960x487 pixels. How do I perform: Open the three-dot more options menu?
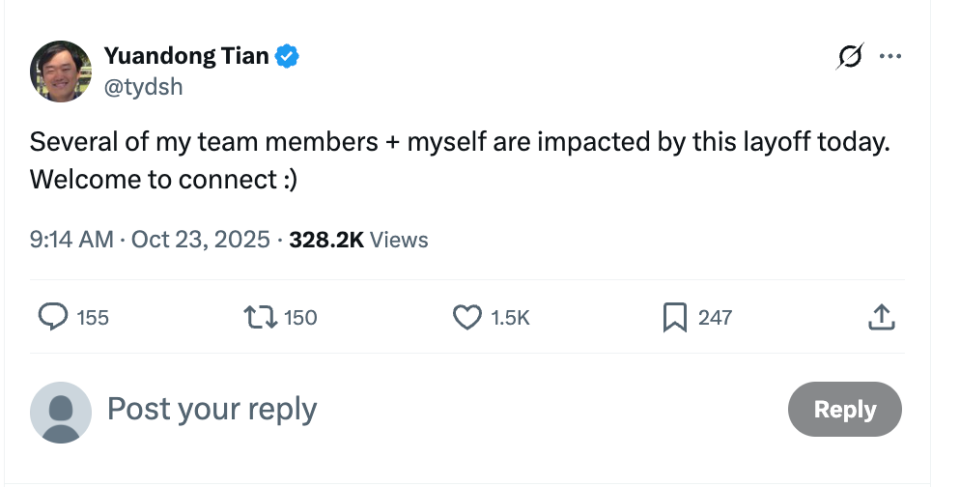pyautogui.click(x=889, y=57)
